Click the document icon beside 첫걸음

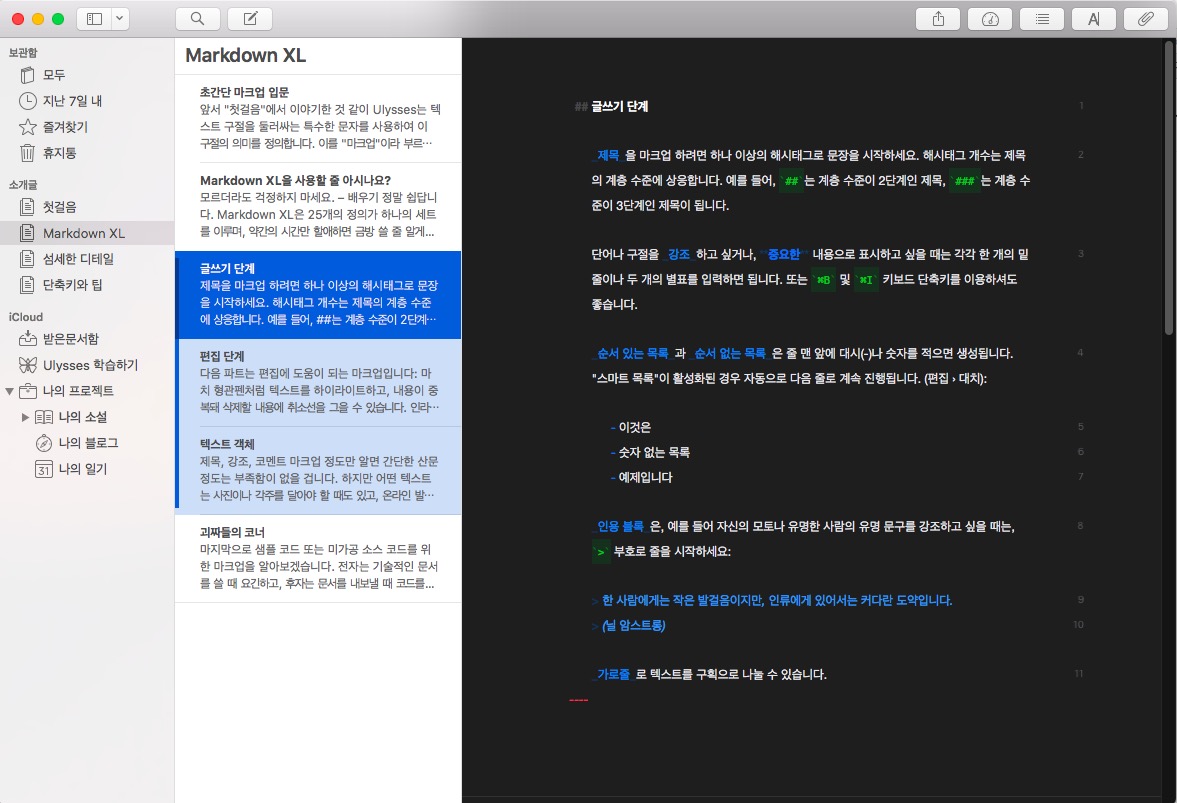(x=27, y=206)
